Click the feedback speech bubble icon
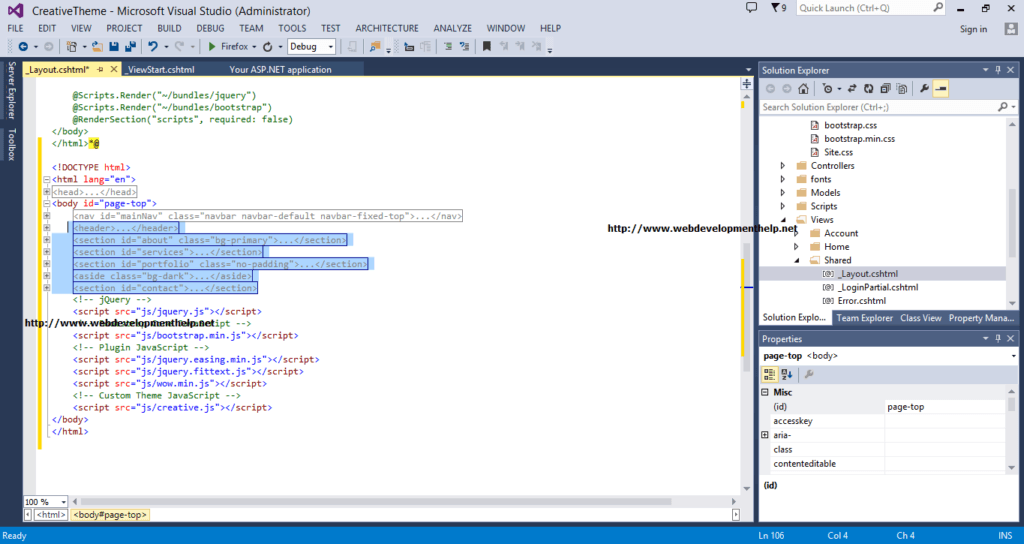 752,8
